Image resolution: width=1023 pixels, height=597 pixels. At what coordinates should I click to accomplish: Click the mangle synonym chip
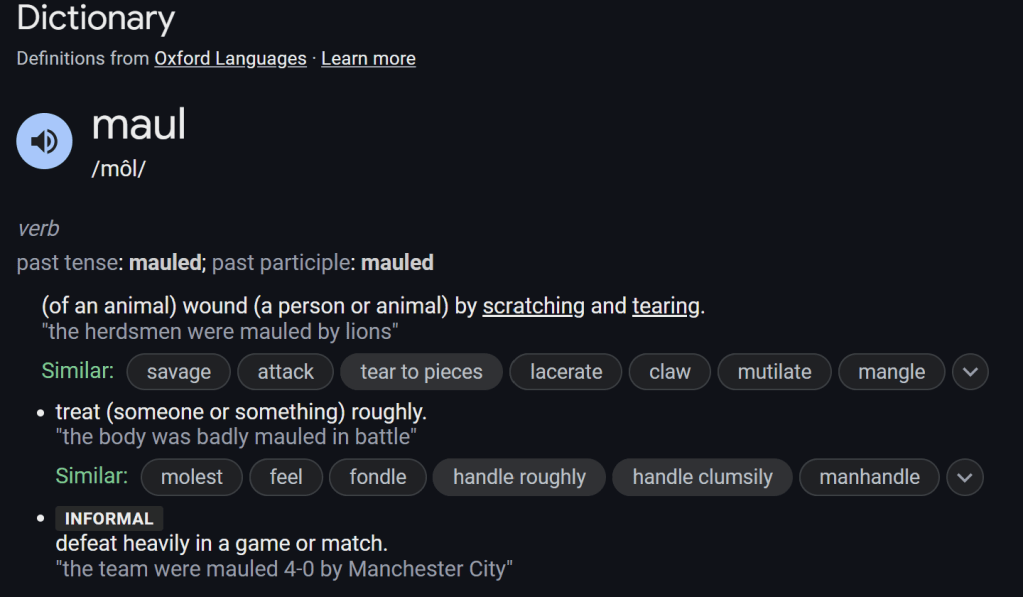(x=891, y=372)
